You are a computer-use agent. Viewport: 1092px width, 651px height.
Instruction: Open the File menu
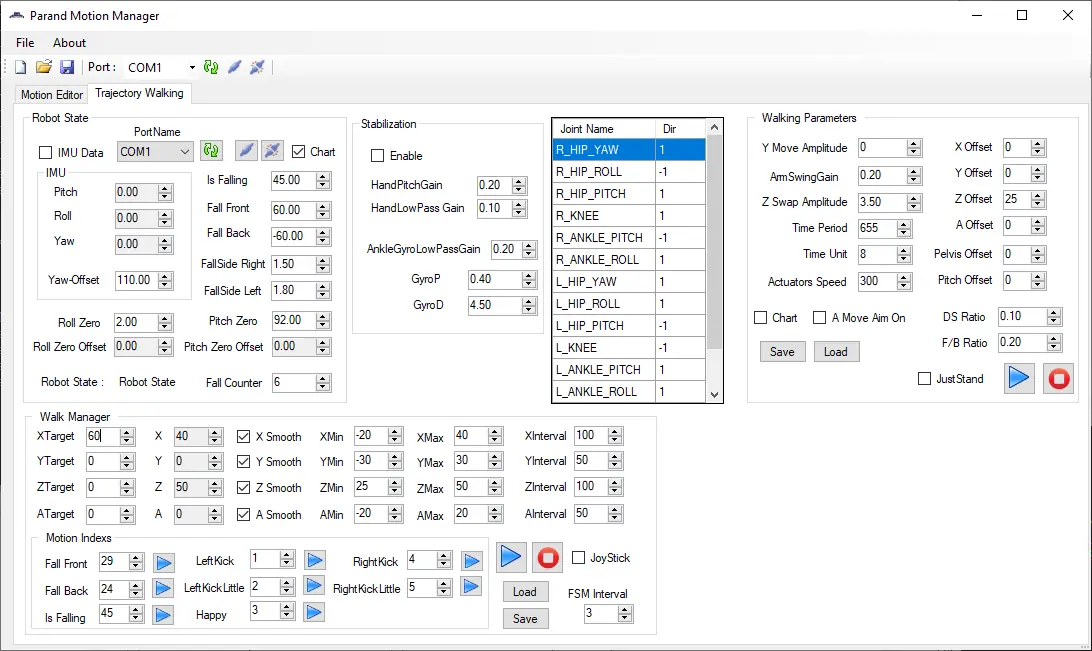[x=25, y=42]
